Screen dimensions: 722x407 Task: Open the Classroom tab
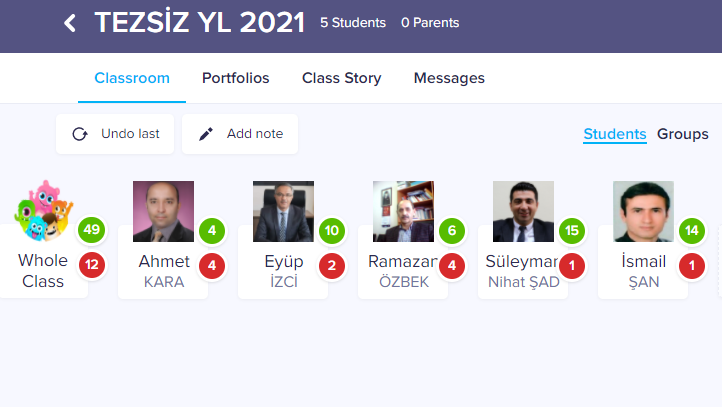[132, 78]
